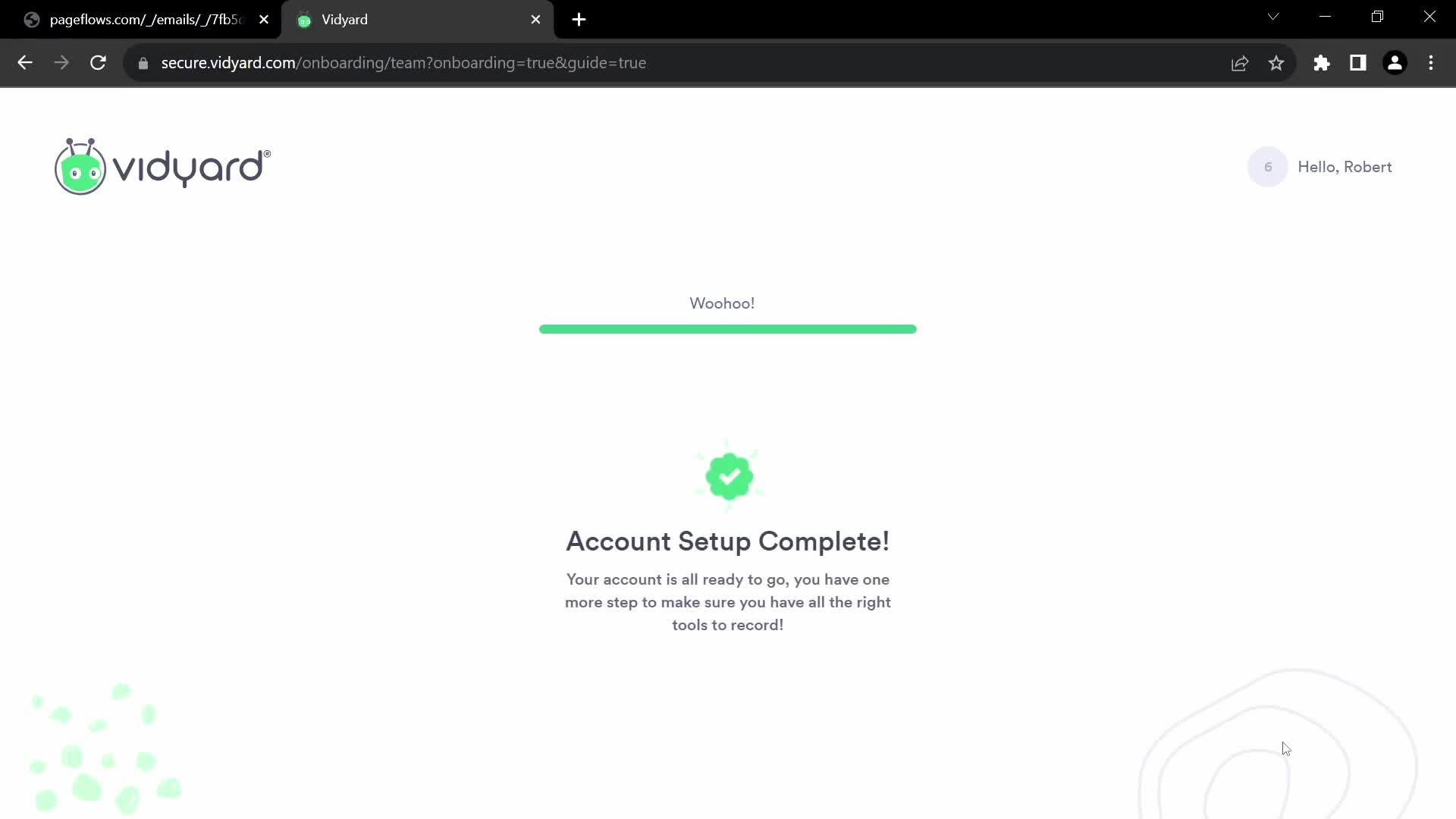Click the Woohoo! label
This screenshot has width=1456, height=819.
point(722,303)
